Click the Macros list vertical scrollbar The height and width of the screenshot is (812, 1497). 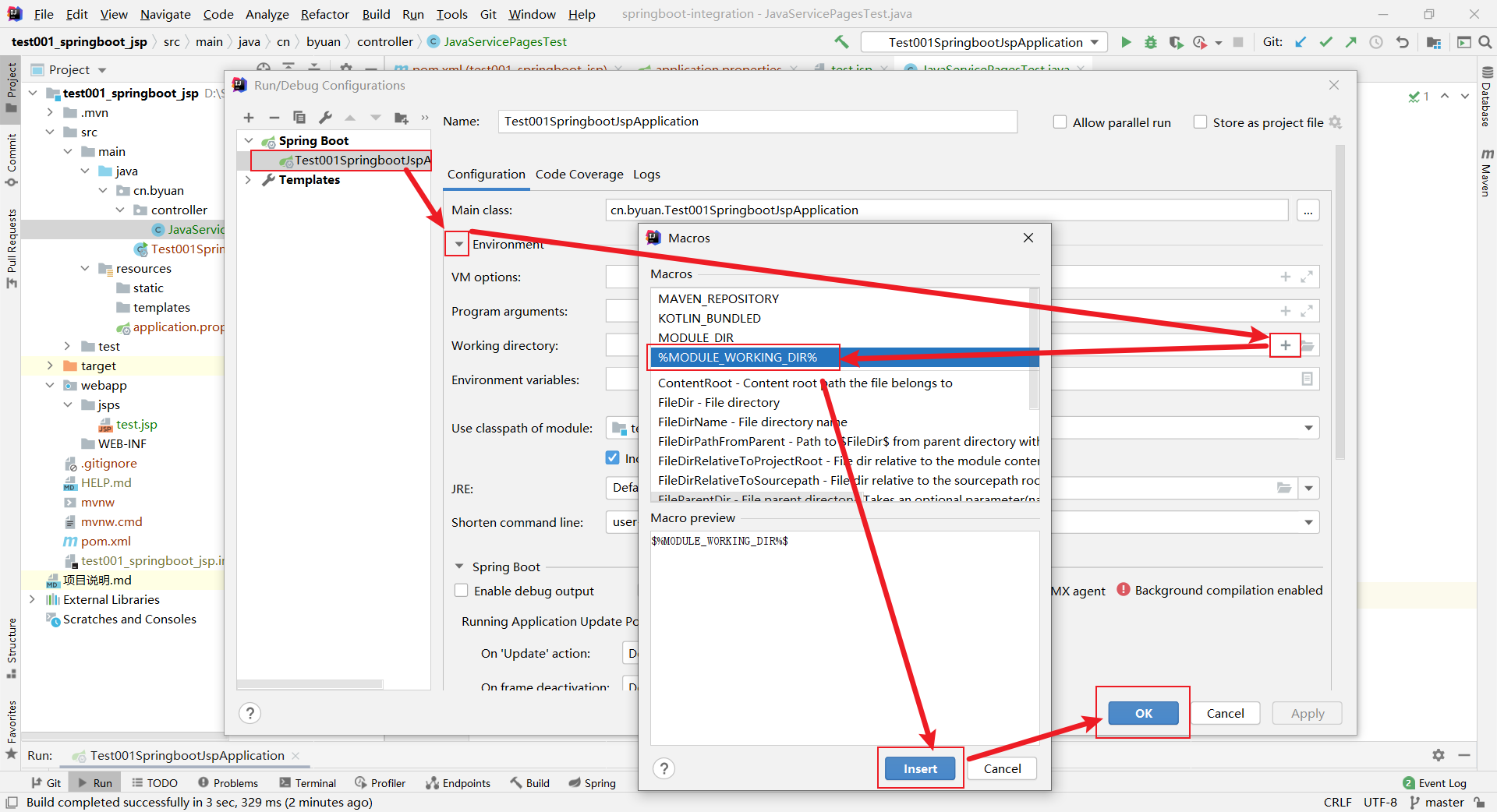1034,349
